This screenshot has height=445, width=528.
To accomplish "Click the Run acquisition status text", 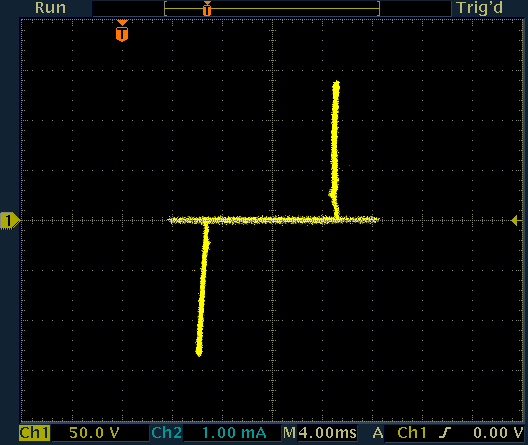I will 50,8.
